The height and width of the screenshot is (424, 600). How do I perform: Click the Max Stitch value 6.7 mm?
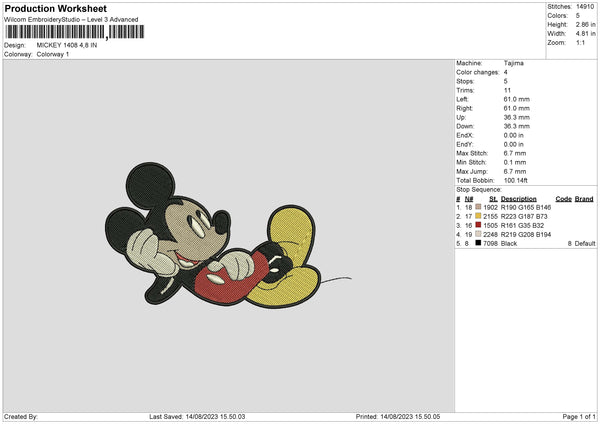click(x=515, y=153)
